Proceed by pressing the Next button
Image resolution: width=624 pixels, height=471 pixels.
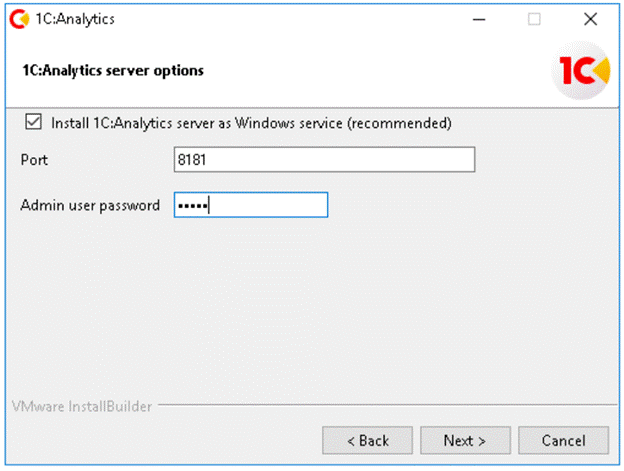tap(465, 440)
